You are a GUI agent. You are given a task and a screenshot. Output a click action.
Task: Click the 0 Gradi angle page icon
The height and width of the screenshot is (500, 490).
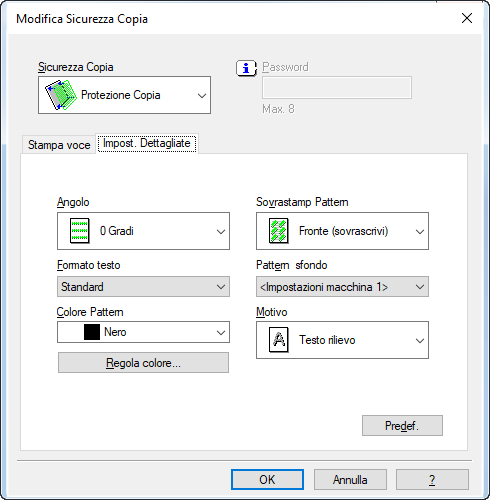80,231
